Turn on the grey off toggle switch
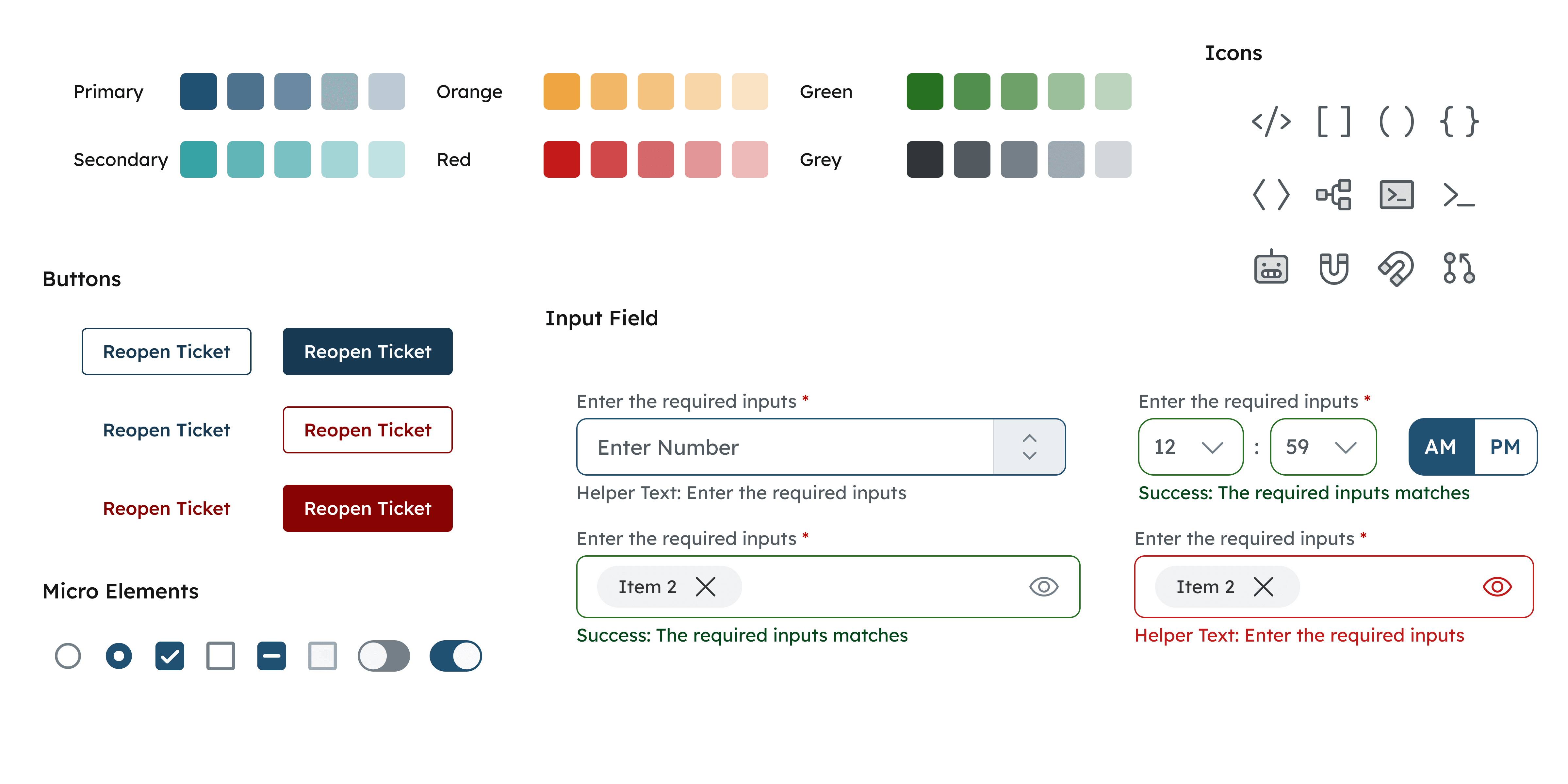This screenshot has width=1568, height=784. click(x=384, y=656)
